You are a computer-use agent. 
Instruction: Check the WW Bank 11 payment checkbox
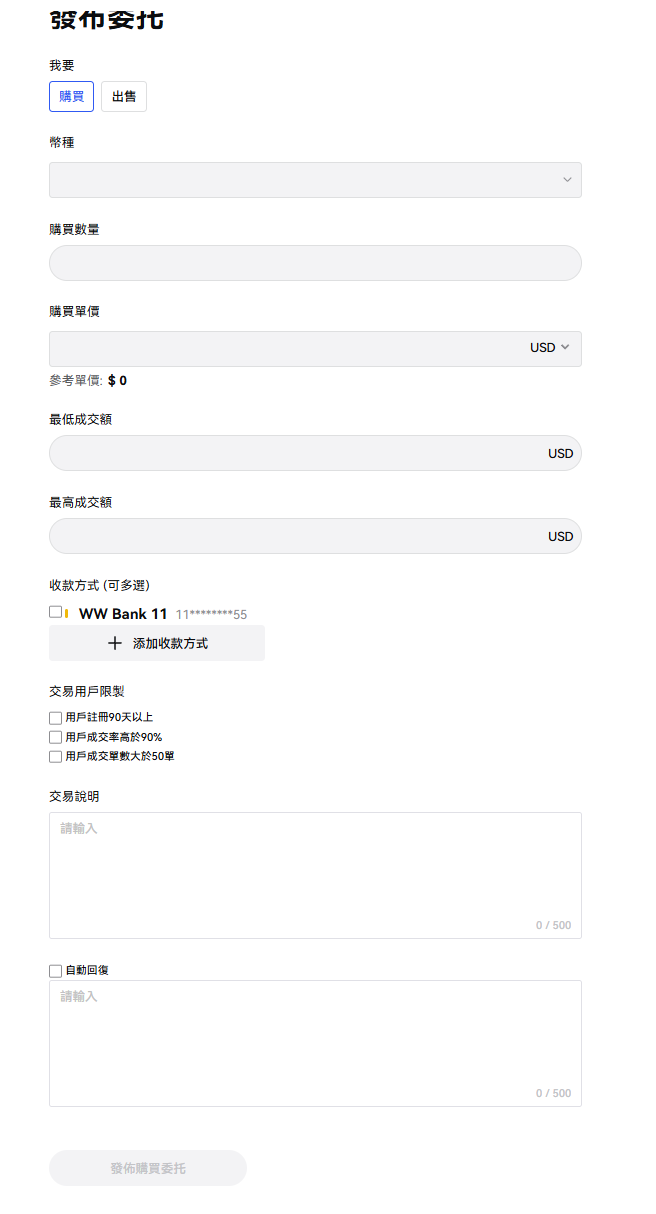click(x=55, y=612)
